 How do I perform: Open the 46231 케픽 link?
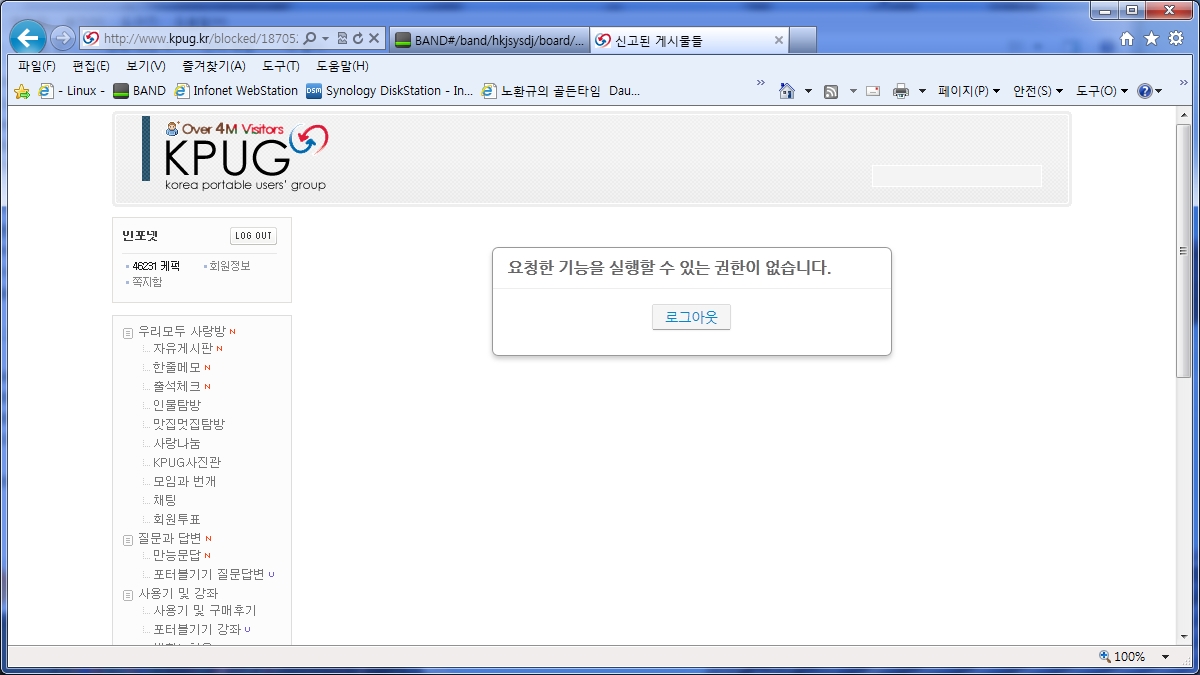click(156, 266)
